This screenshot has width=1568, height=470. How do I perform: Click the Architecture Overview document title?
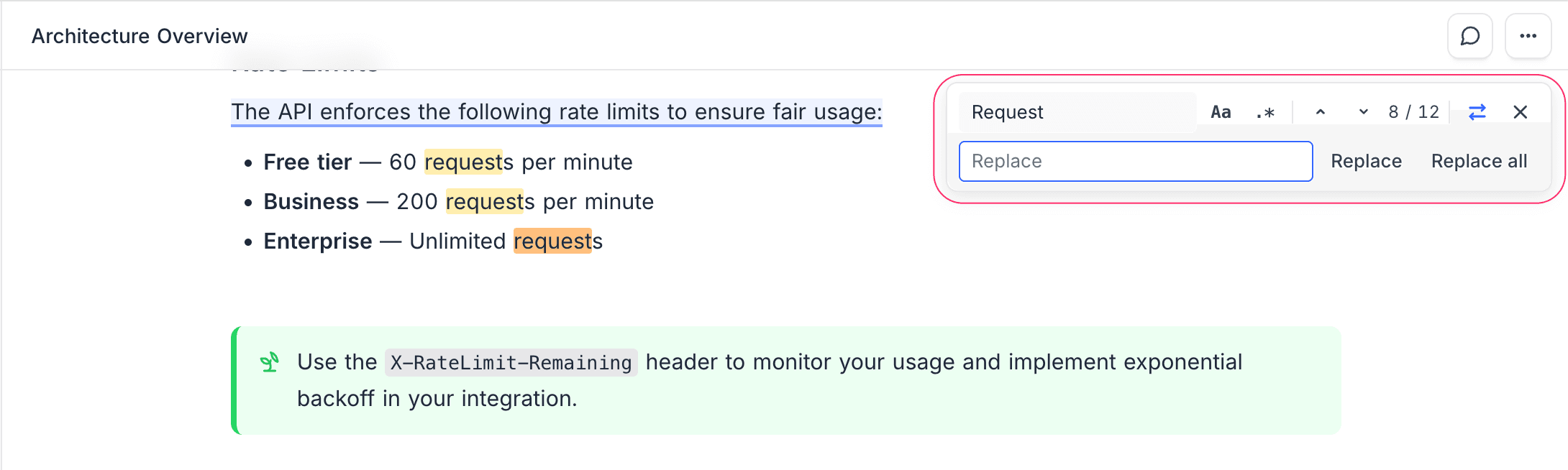pos(139,36)
